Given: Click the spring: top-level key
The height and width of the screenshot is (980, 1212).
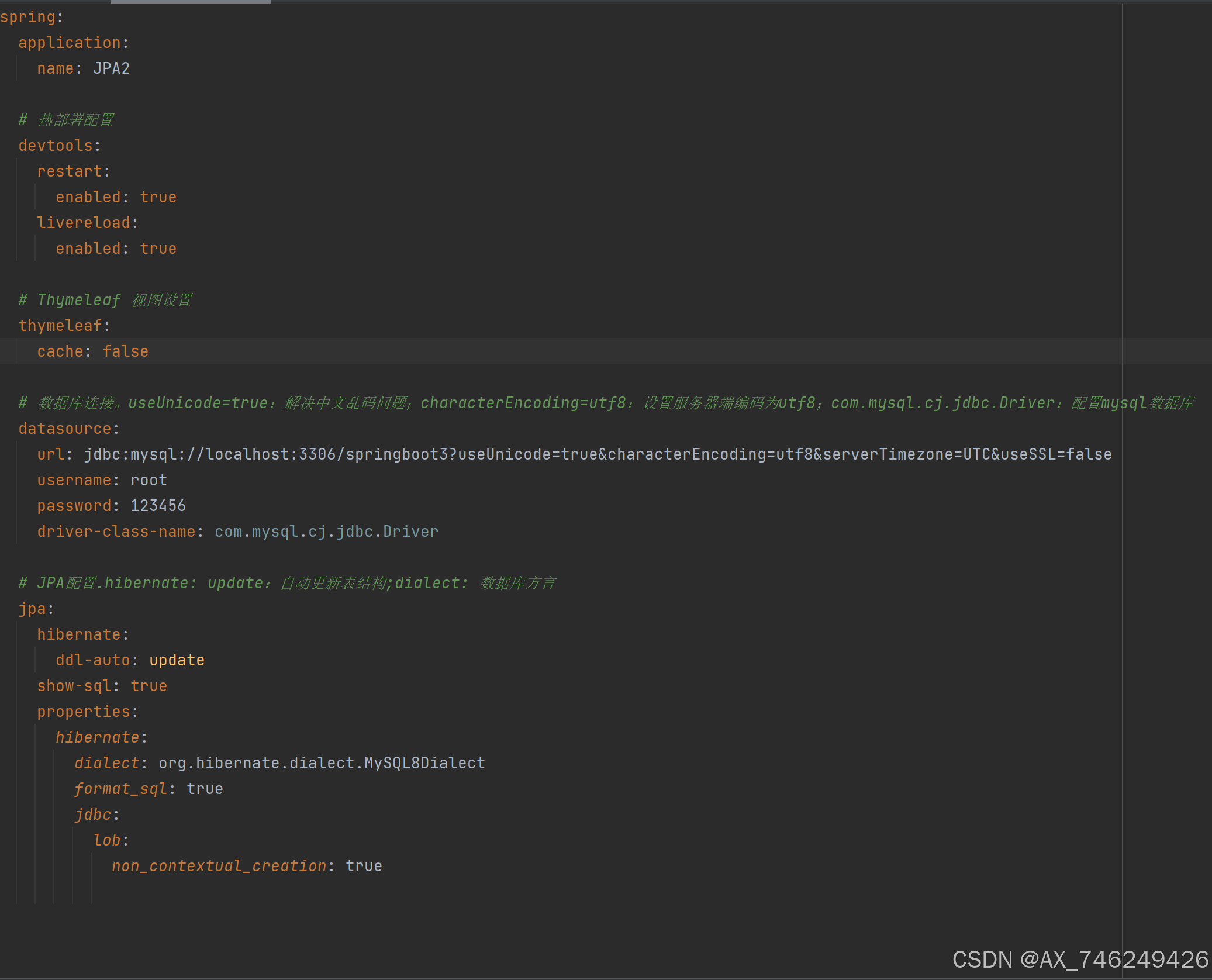Looking at the screenshot, I should (29, 16).
